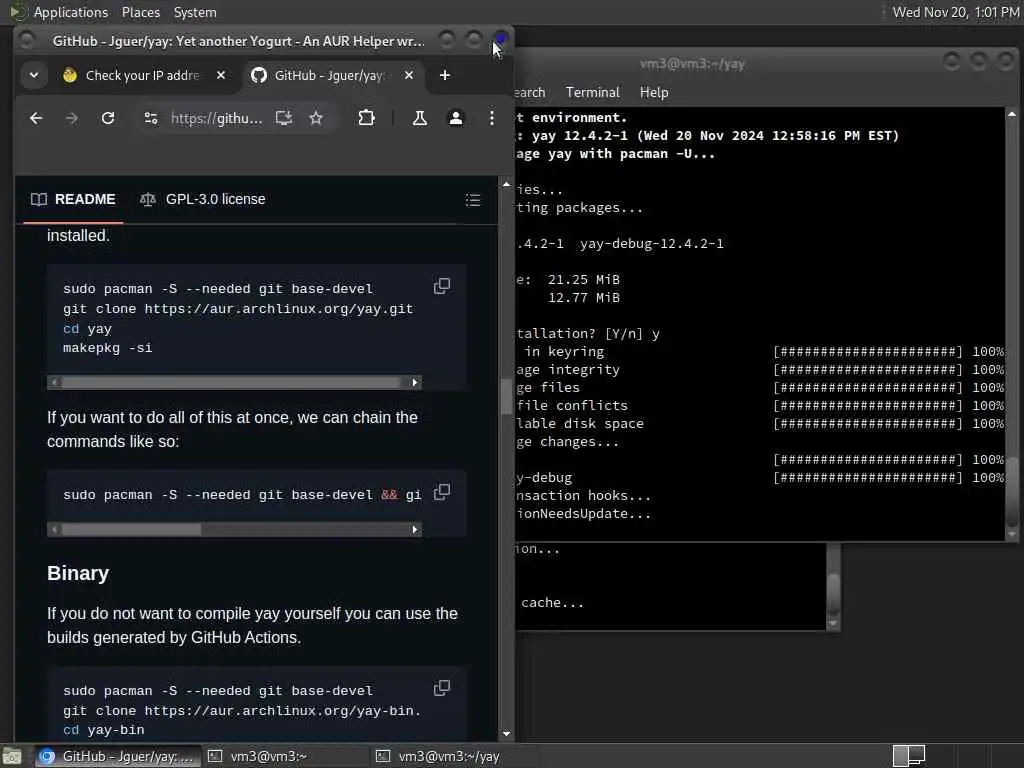Click the workspace switcher in bottom panel
This screenshot has height=768, width=1024.
909,756
